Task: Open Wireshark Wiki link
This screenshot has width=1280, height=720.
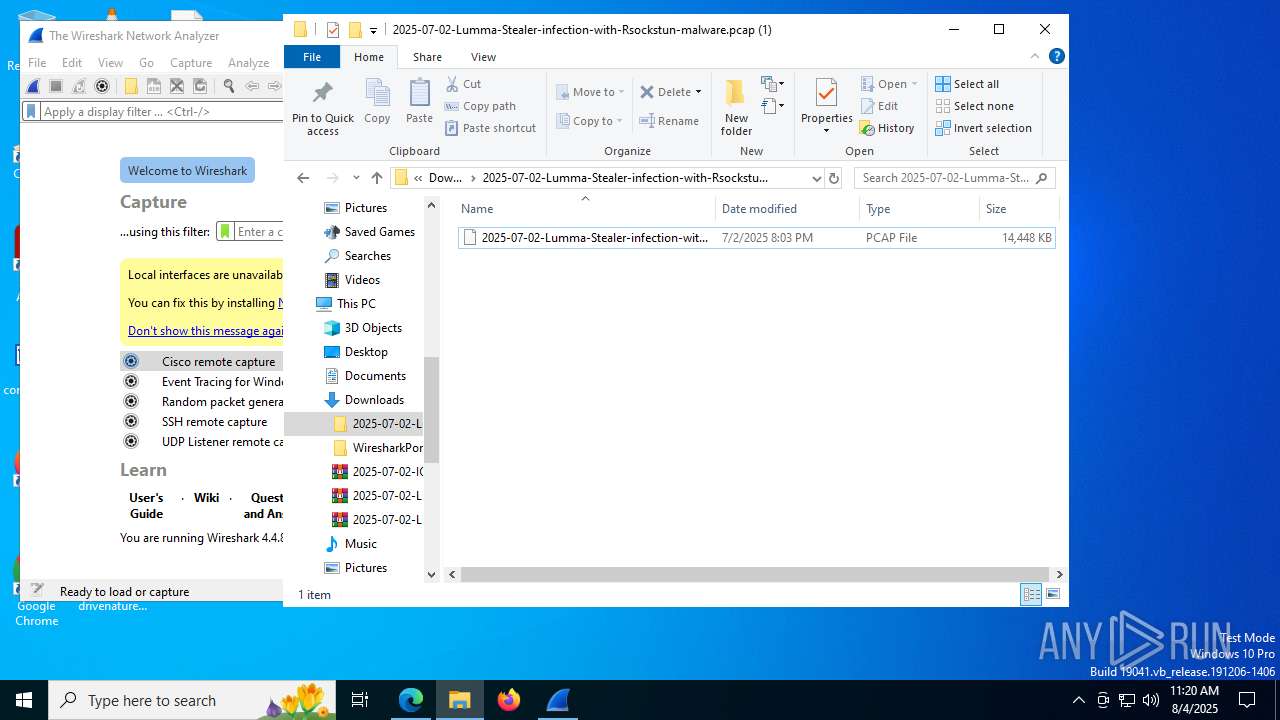Action: 207,497
